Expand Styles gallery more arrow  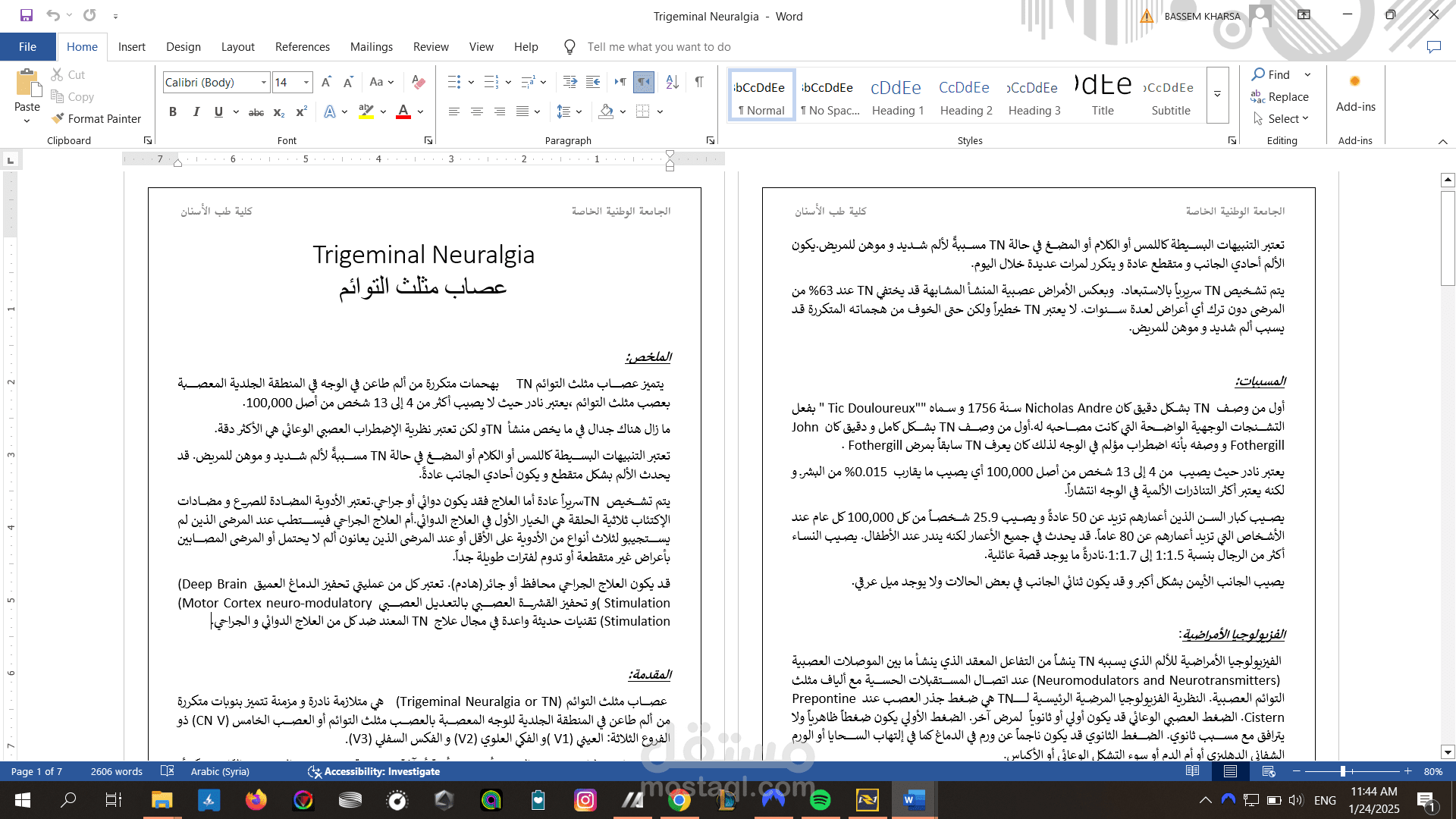[1217, 96]
